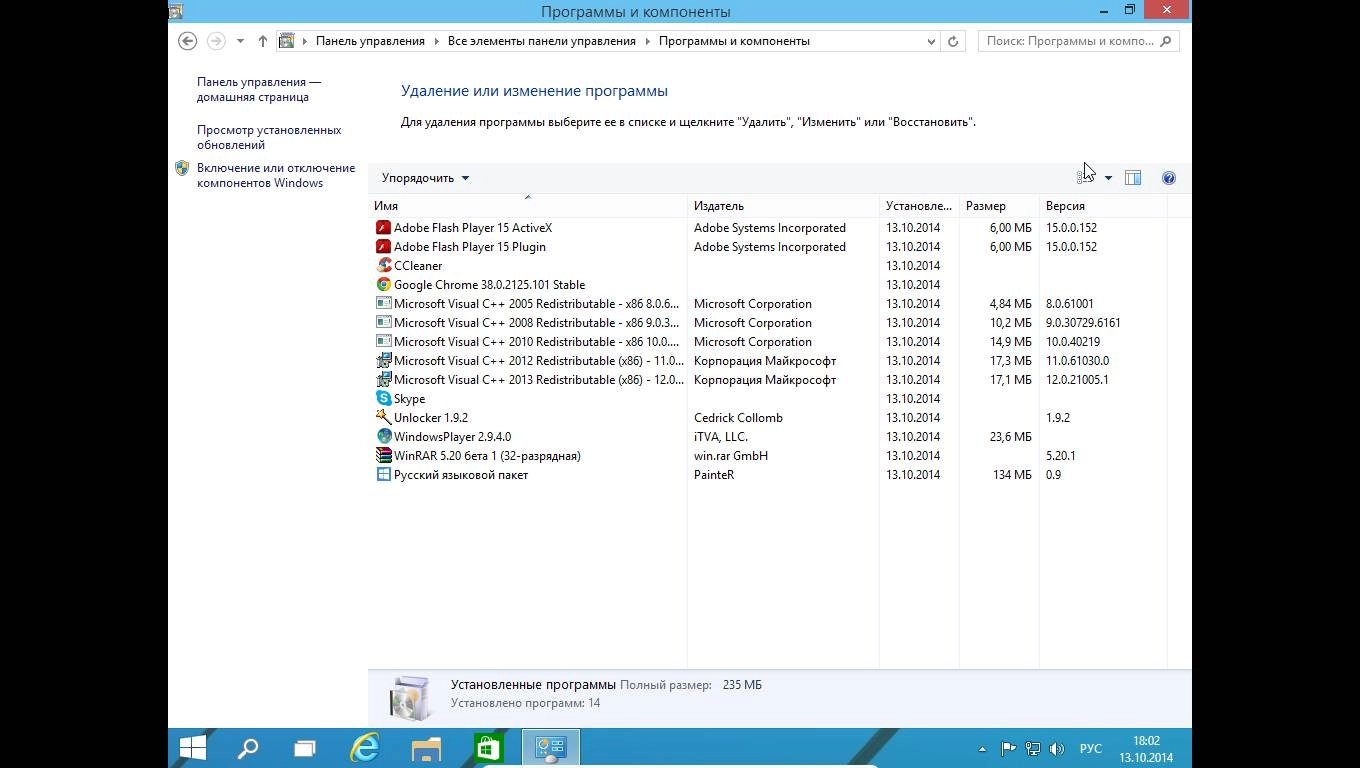Sort by the Версия column header
1360x768 pixels.
point(1103,206)
